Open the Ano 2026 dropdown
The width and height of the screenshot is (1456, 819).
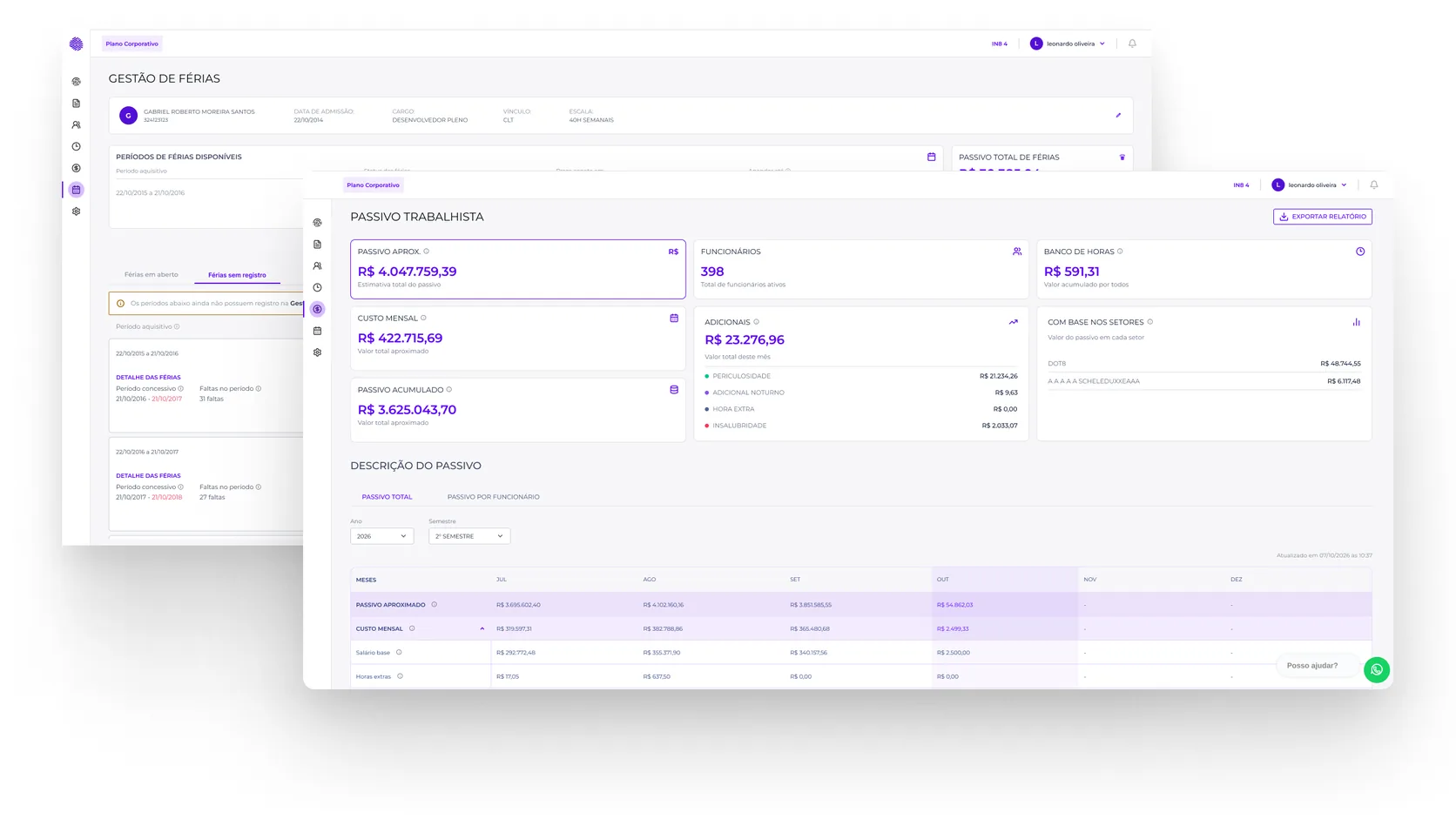381,536
